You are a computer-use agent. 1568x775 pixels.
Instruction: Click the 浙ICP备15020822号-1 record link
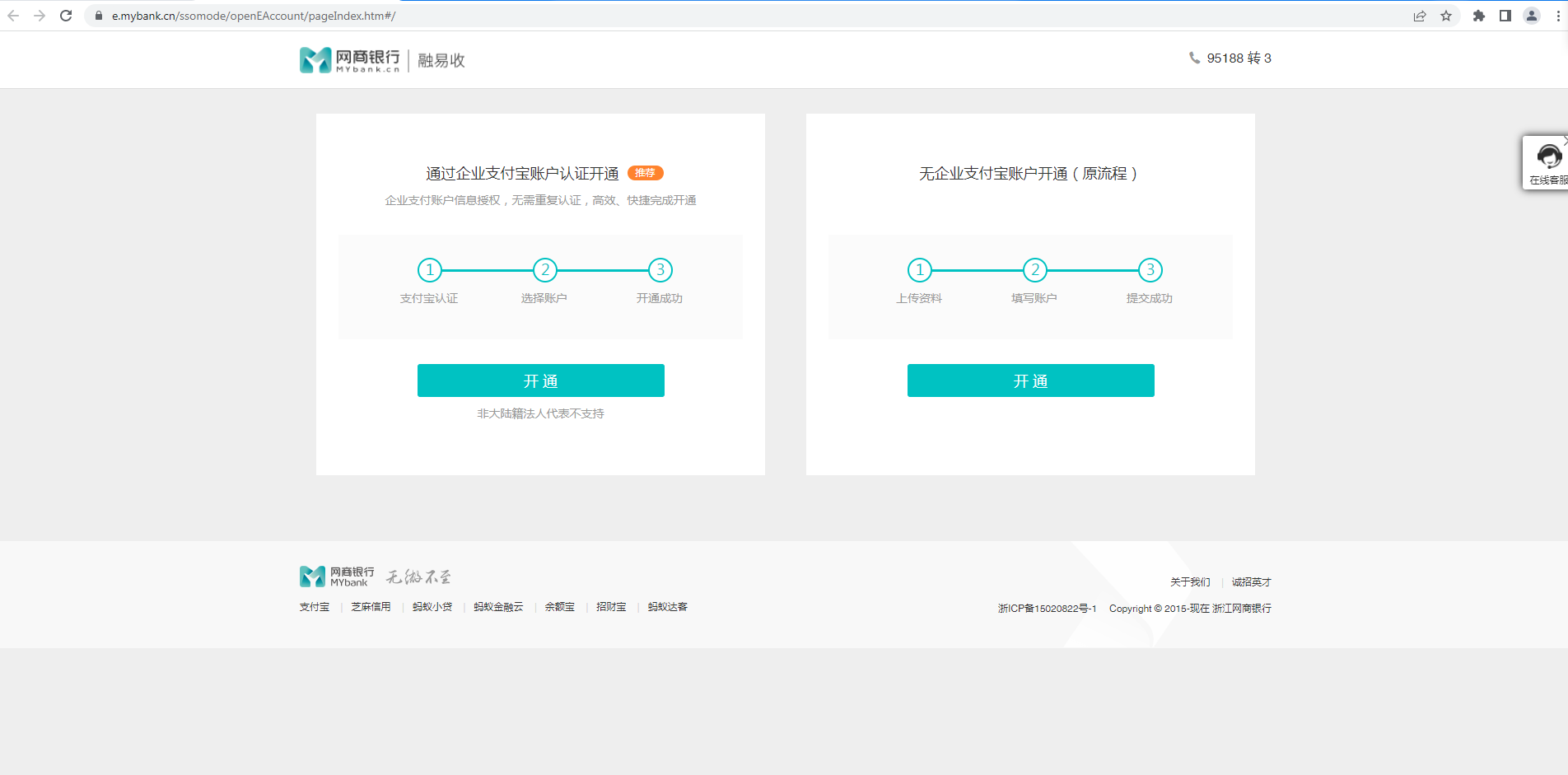1048,609
